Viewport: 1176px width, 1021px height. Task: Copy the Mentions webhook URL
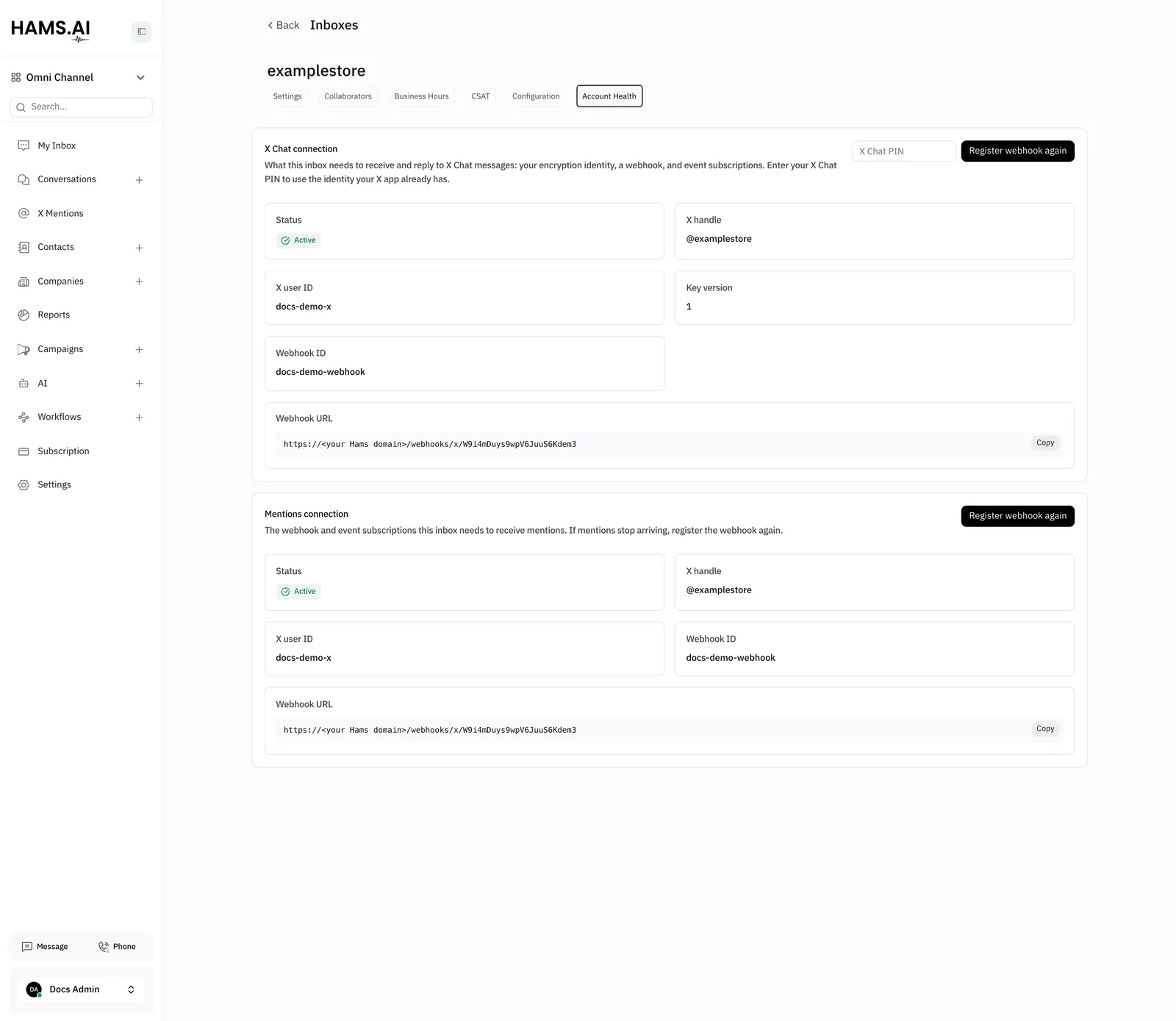pyautogui.click(x=1045, y=729)
